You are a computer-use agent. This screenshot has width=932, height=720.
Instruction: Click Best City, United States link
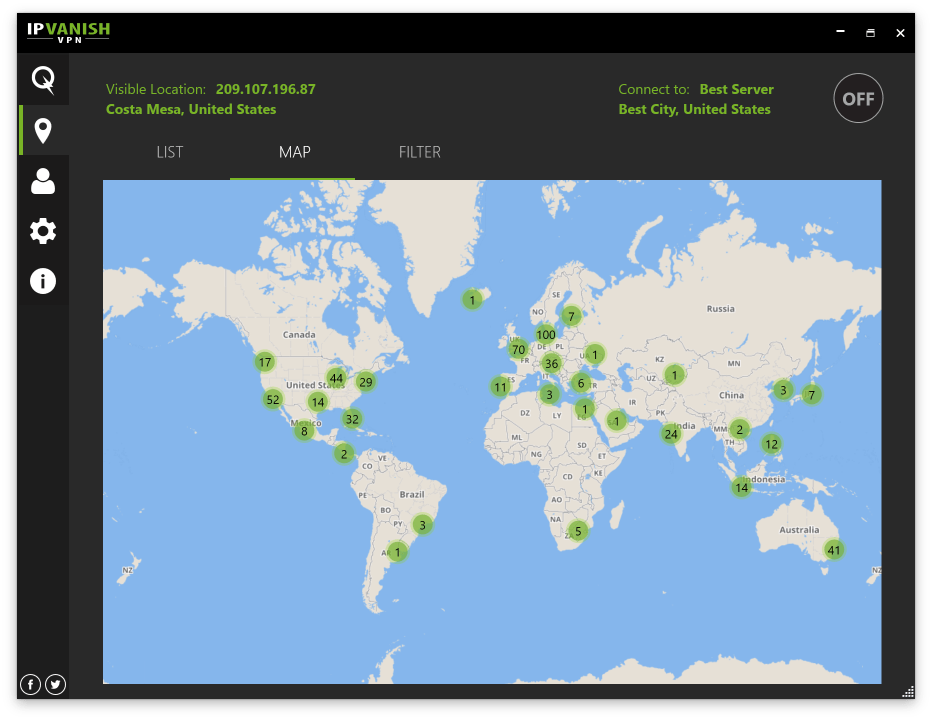point(694,109)
